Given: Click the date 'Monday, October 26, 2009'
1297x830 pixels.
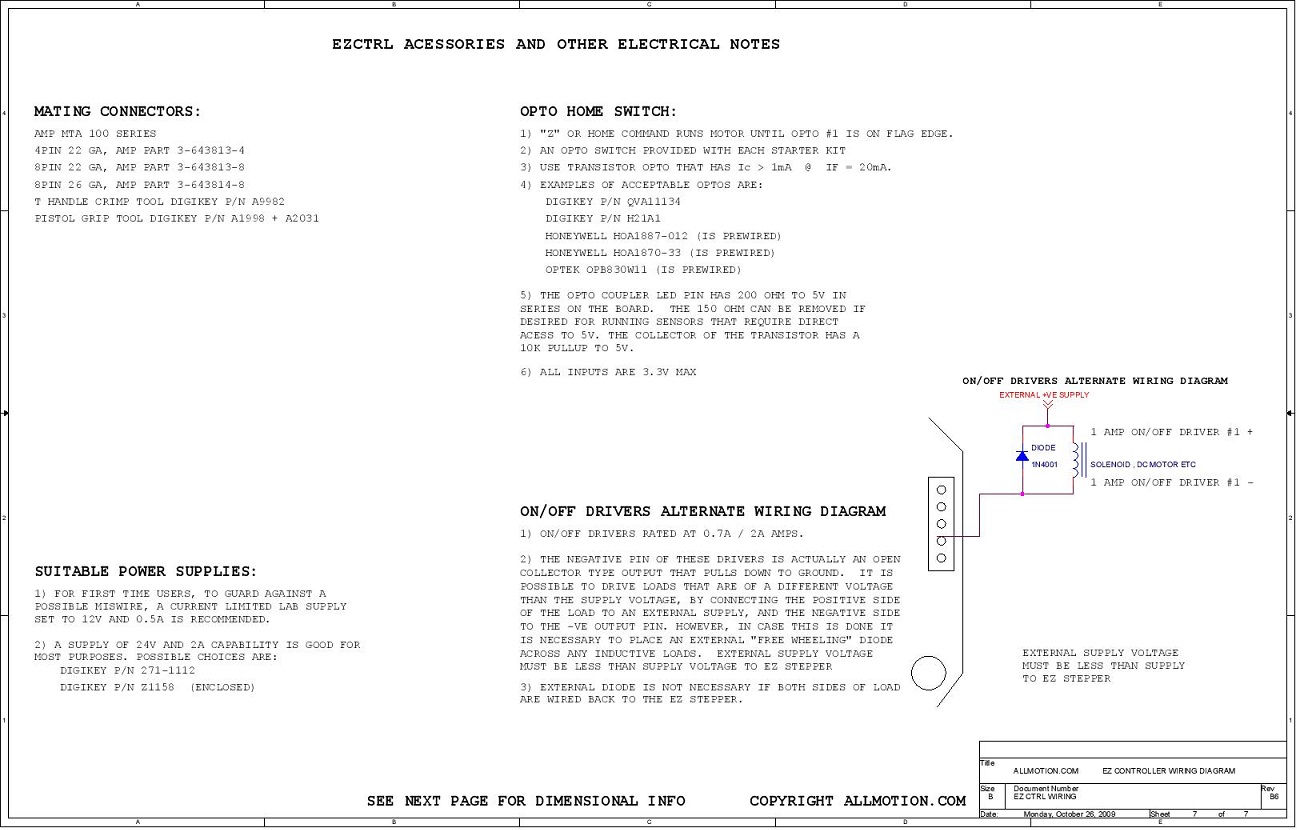Looking at the screenshot, I should point(1070,814).
